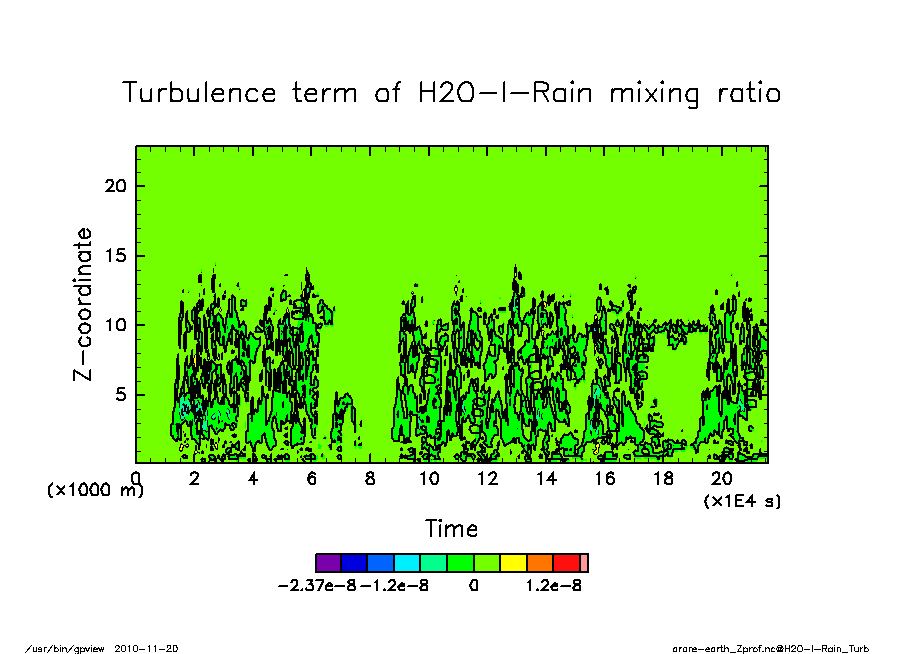Screen dimensions: 904x654
Task: Click the arare-earth_Zprof.nc file name text
Action: coord(724,649)
